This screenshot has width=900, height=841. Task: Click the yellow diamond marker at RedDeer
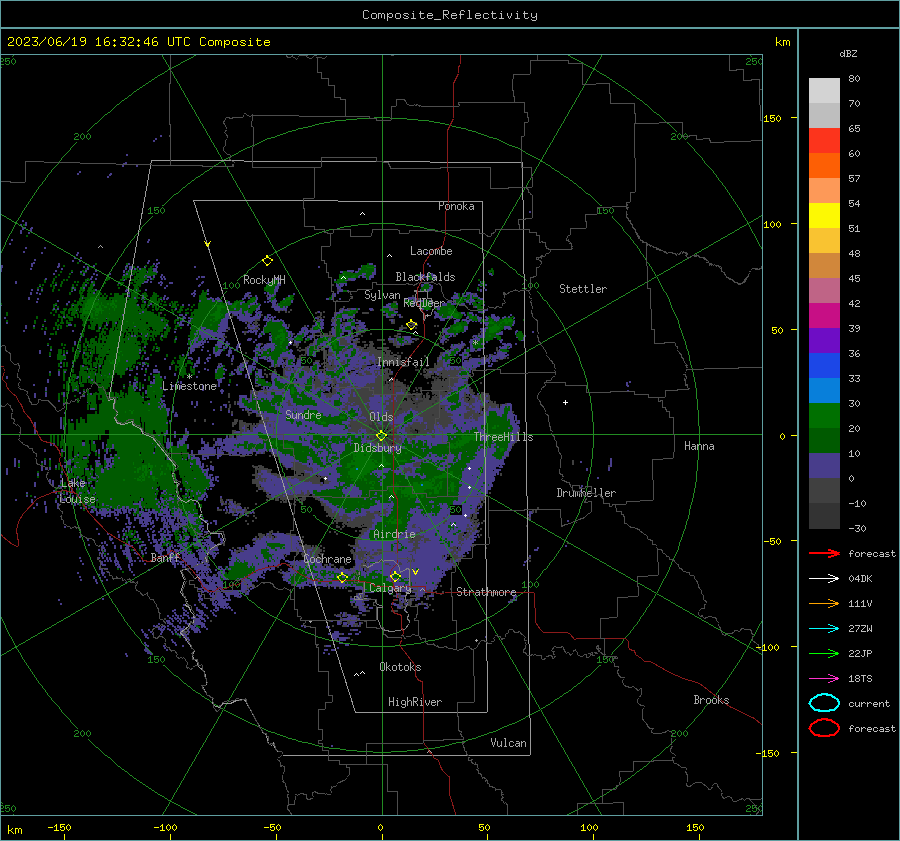click(411, 325)
